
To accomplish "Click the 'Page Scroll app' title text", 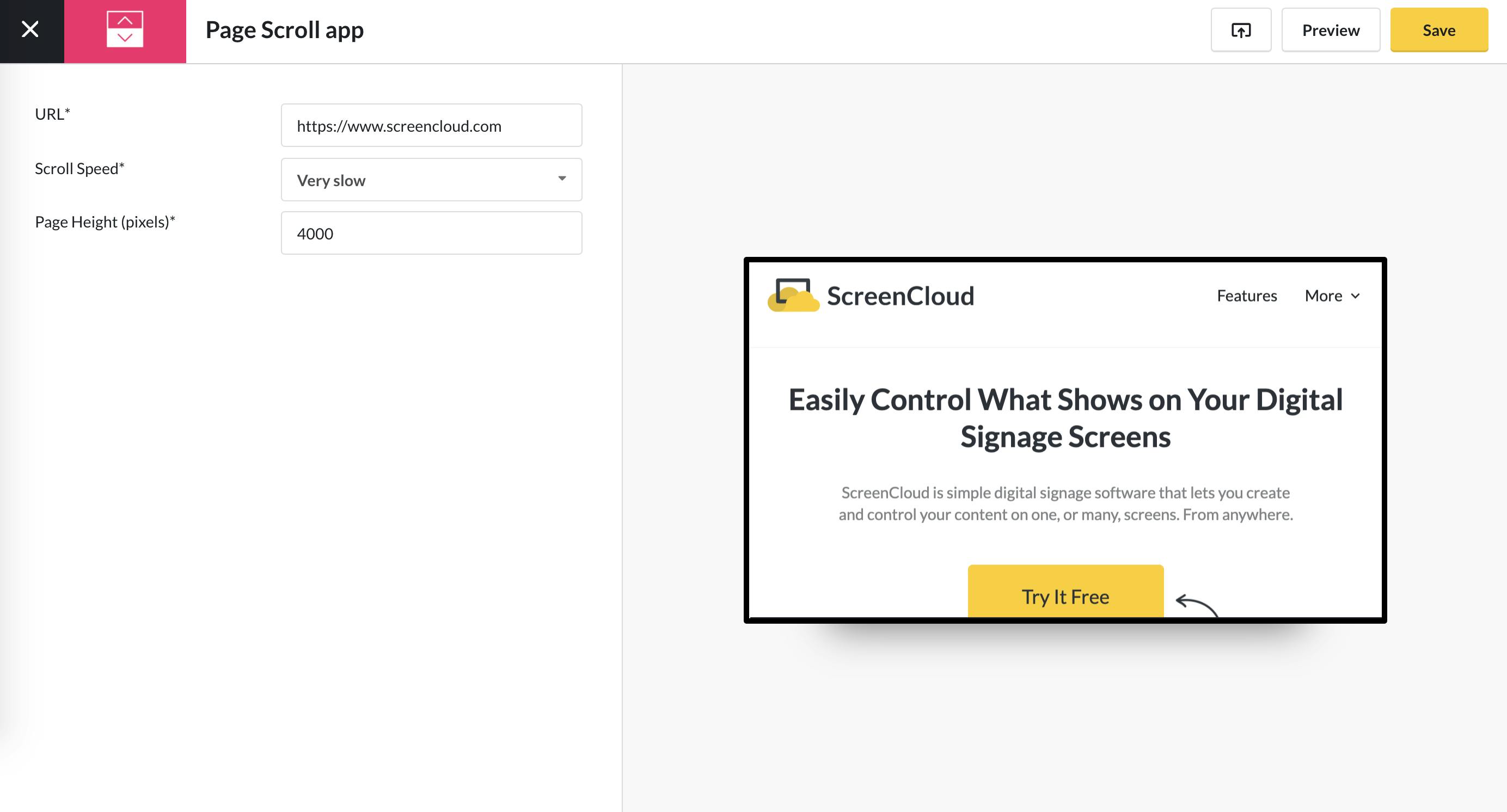I will coord(284,30).
